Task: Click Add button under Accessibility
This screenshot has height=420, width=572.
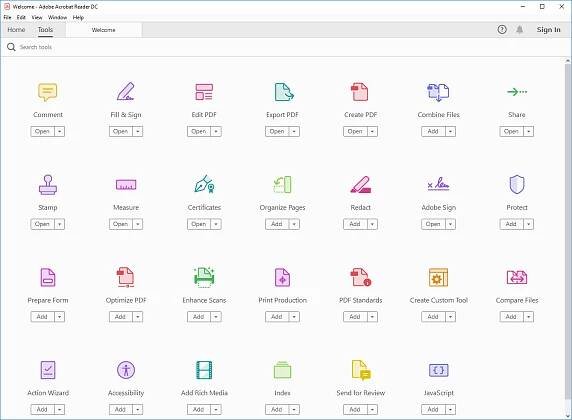Action: point(121,409)
